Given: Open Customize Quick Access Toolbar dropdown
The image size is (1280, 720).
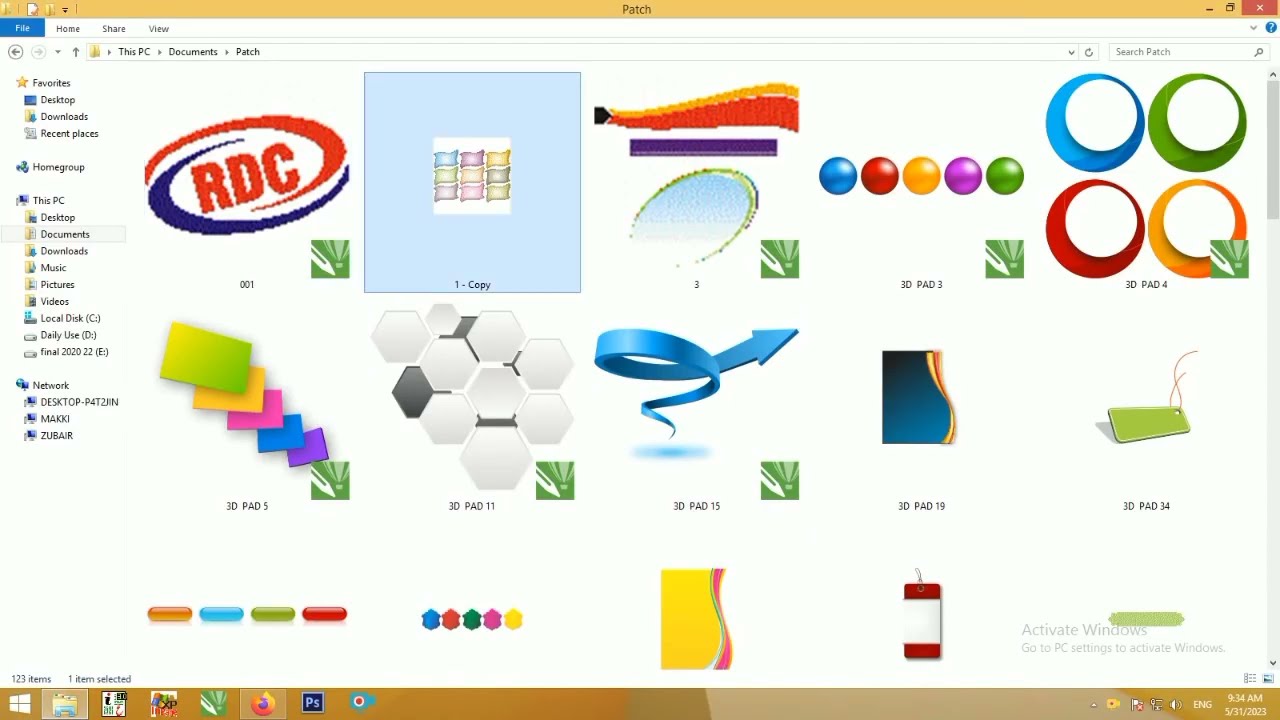Looking at the screenshot, I should [x=65, y=10].
